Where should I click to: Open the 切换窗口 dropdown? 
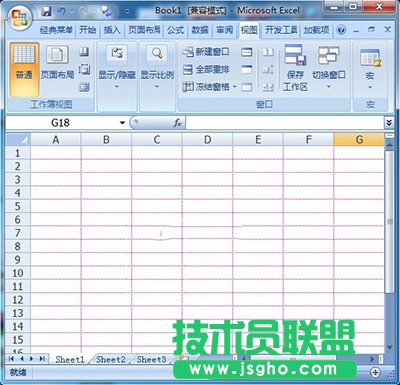[329, 68]
